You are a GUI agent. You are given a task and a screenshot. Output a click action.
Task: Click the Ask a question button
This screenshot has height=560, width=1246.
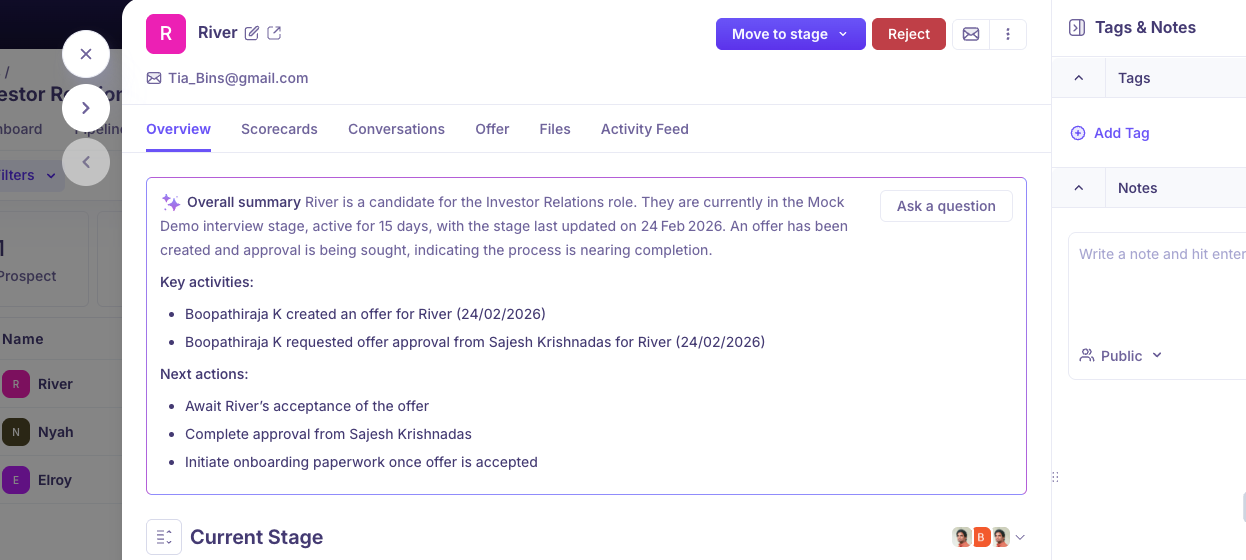[x=946, y=206]
